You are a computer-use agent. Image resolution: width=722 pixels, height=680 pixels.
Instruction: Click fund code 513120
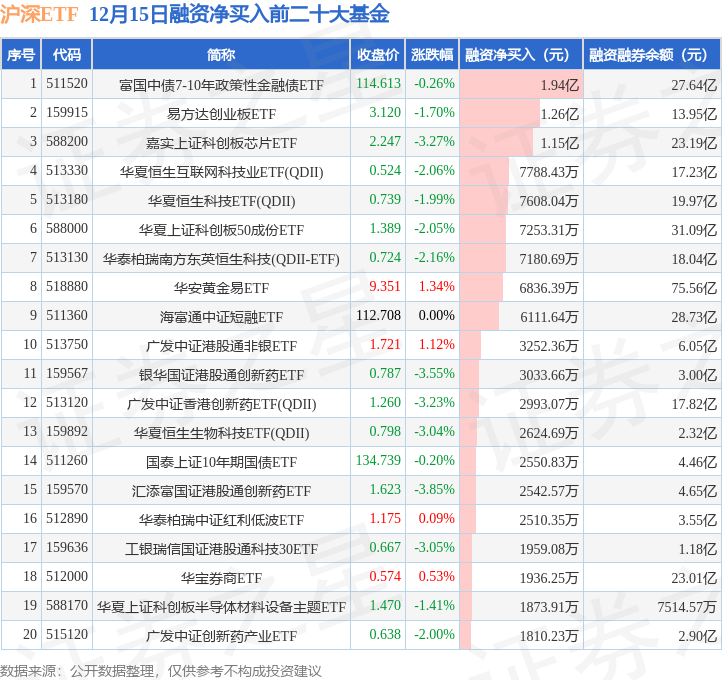tap(67, 402)
